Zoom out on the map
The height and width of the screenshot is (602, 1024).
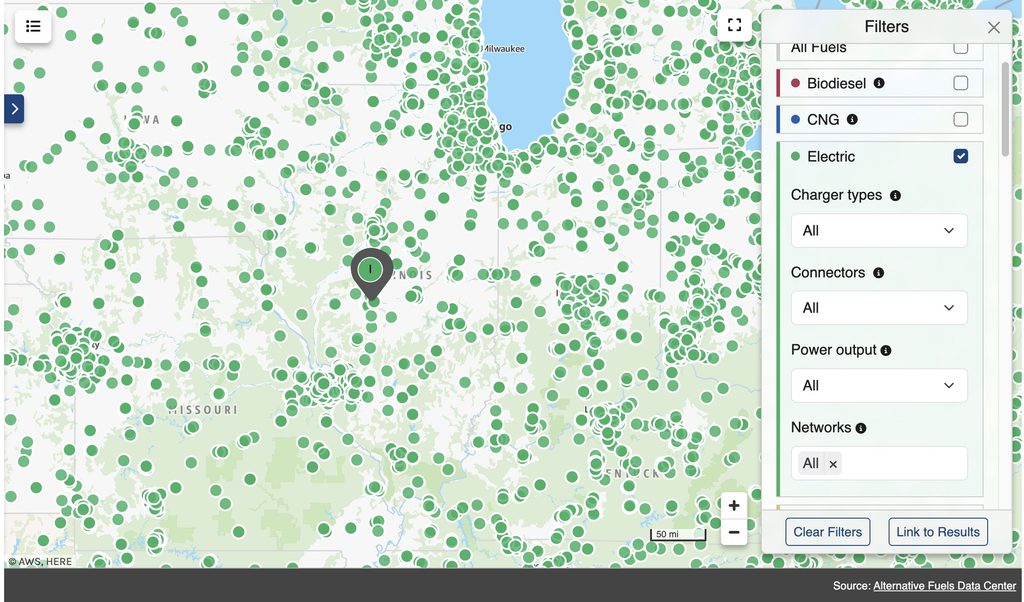(x=734, y=532)
